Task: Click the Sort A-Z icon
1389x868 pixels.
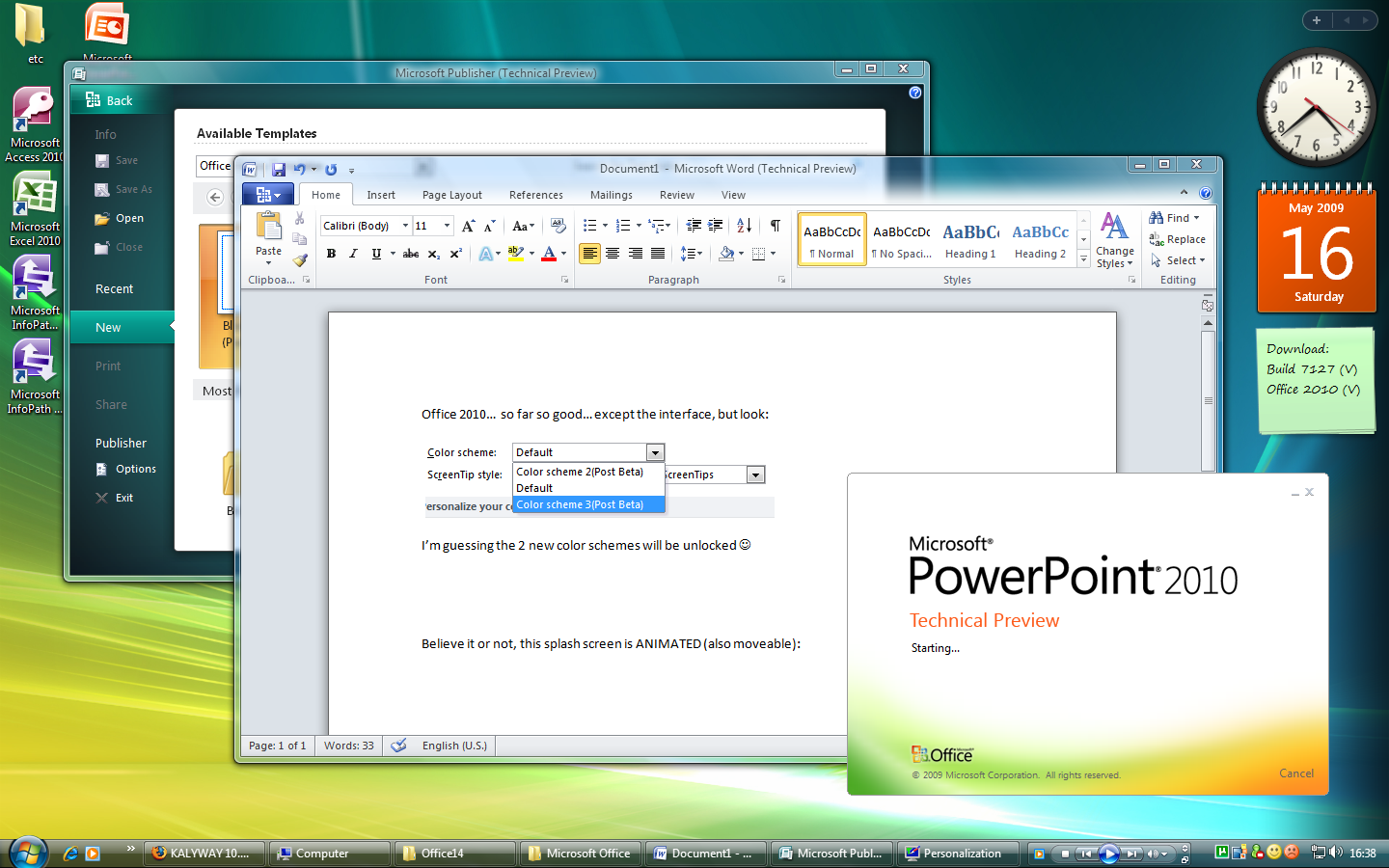Action: click(x=744, y=226)
